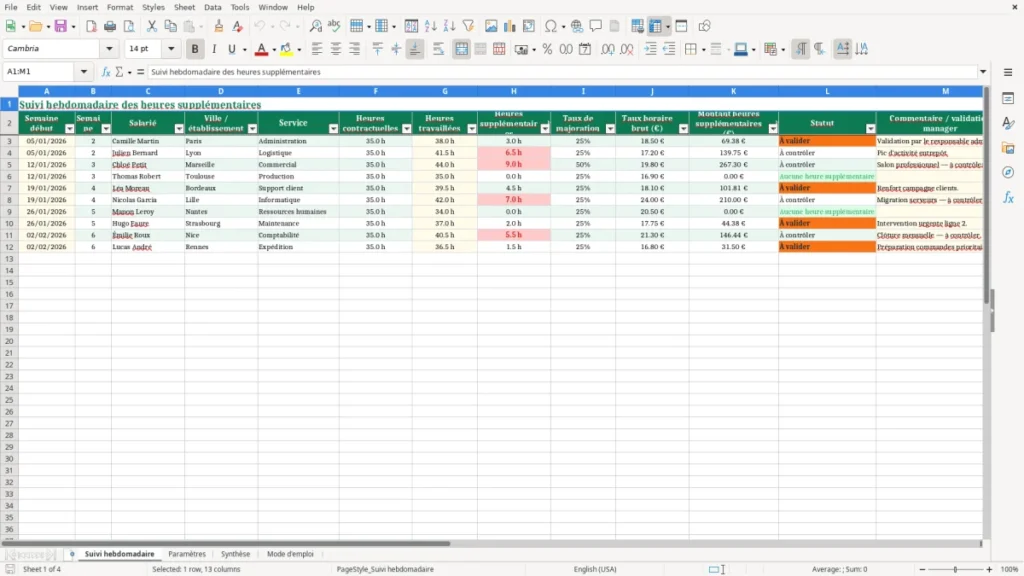
Task: Toggle Underline formatting
Action: tap(231, 49)
